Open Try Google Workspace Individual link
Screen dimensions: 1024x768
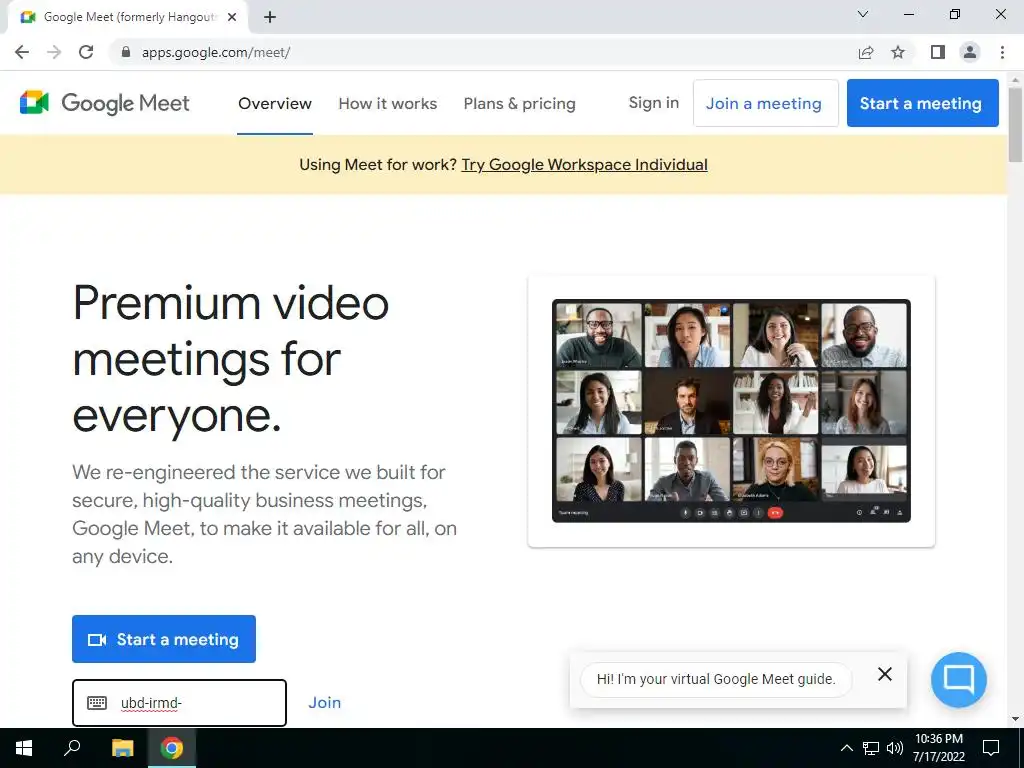(584, 165)
